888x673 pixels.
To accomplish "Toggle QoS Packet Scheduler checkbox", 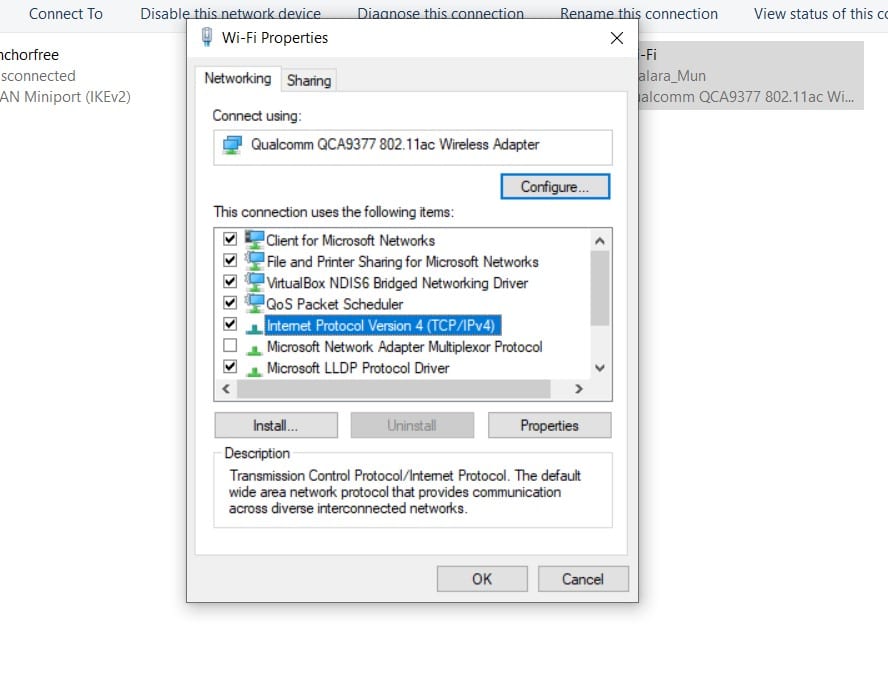I will click(x=230, y=303).
